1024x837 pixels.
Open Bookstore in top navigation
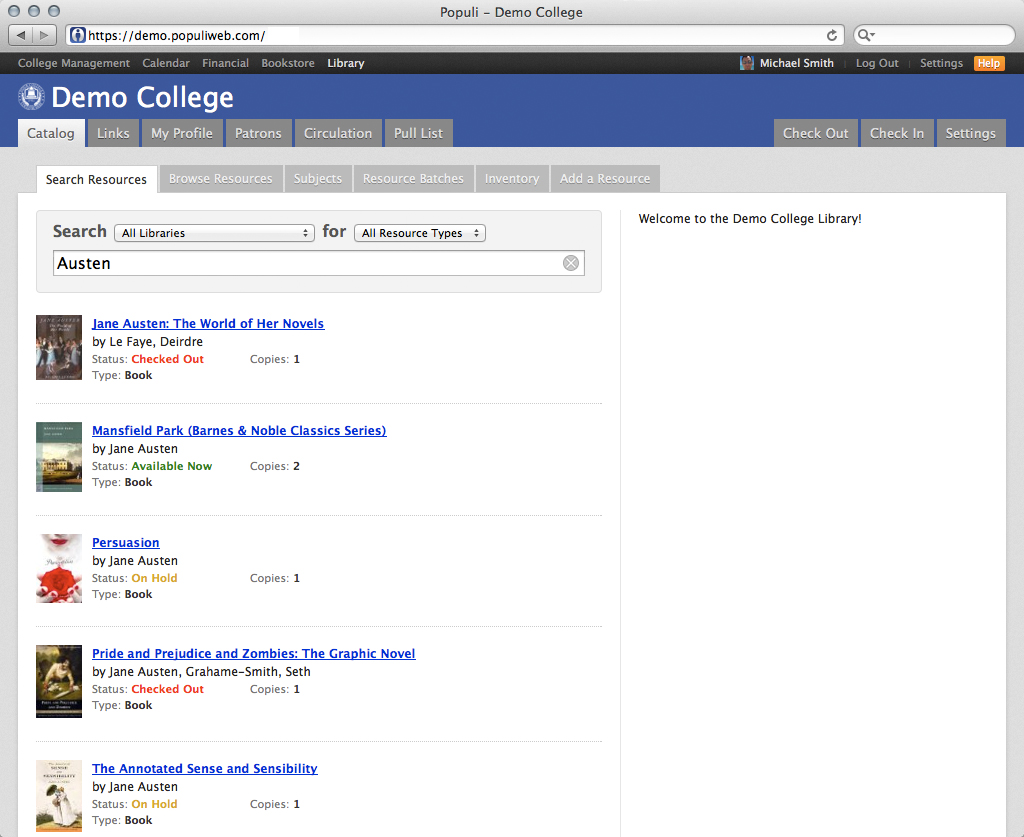coord(288,63)
